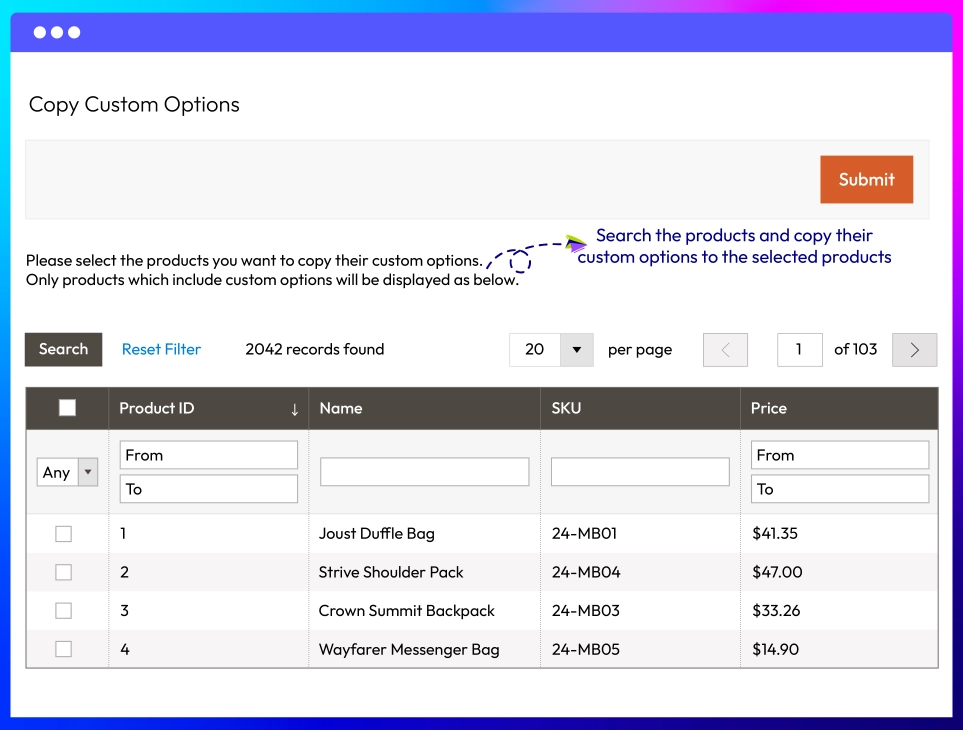The width and height of the screenshot is (963, 730).
Task: Sort by the Name column header
Action: coord(341,408)
